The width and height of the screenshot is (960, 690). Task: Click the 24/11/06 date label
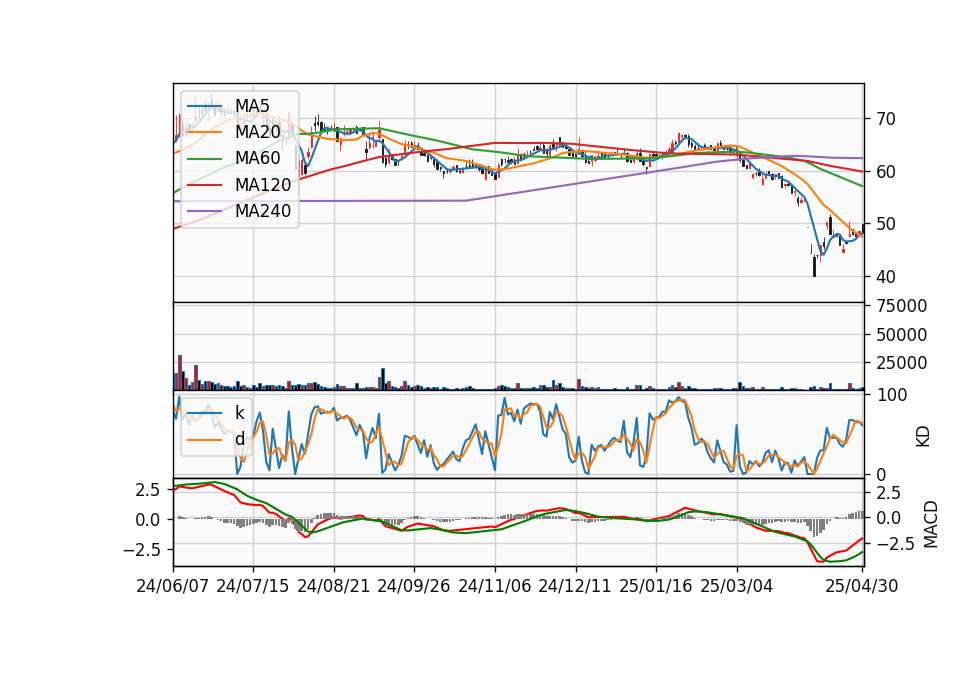[495, 586]
